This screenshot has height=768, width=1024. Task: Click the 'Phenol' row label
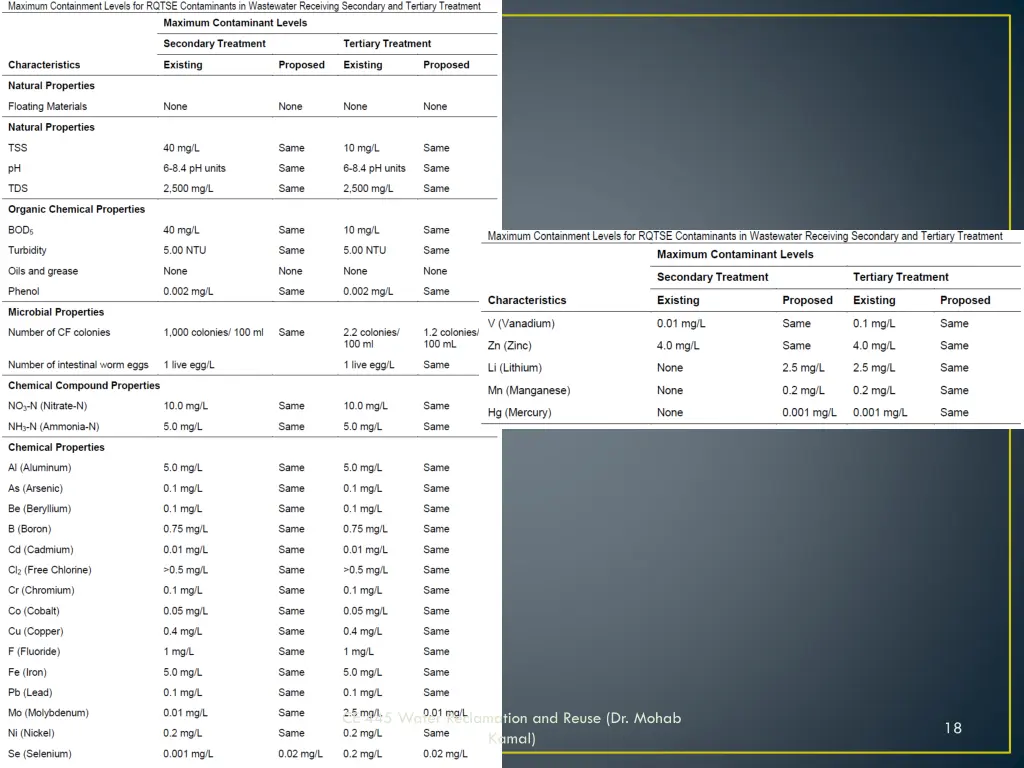click(24, 291)
